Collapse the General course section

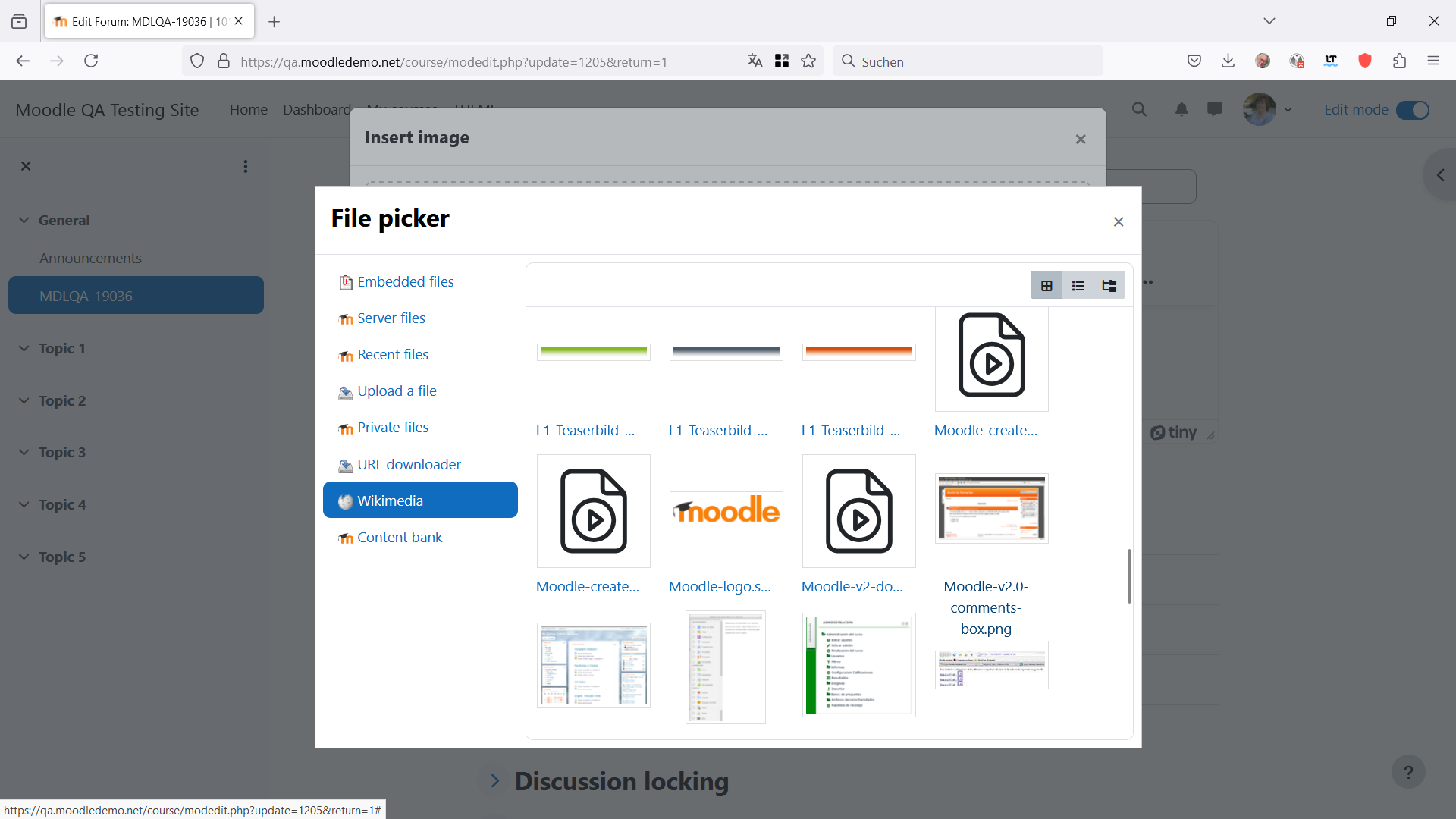click(24, 221)
